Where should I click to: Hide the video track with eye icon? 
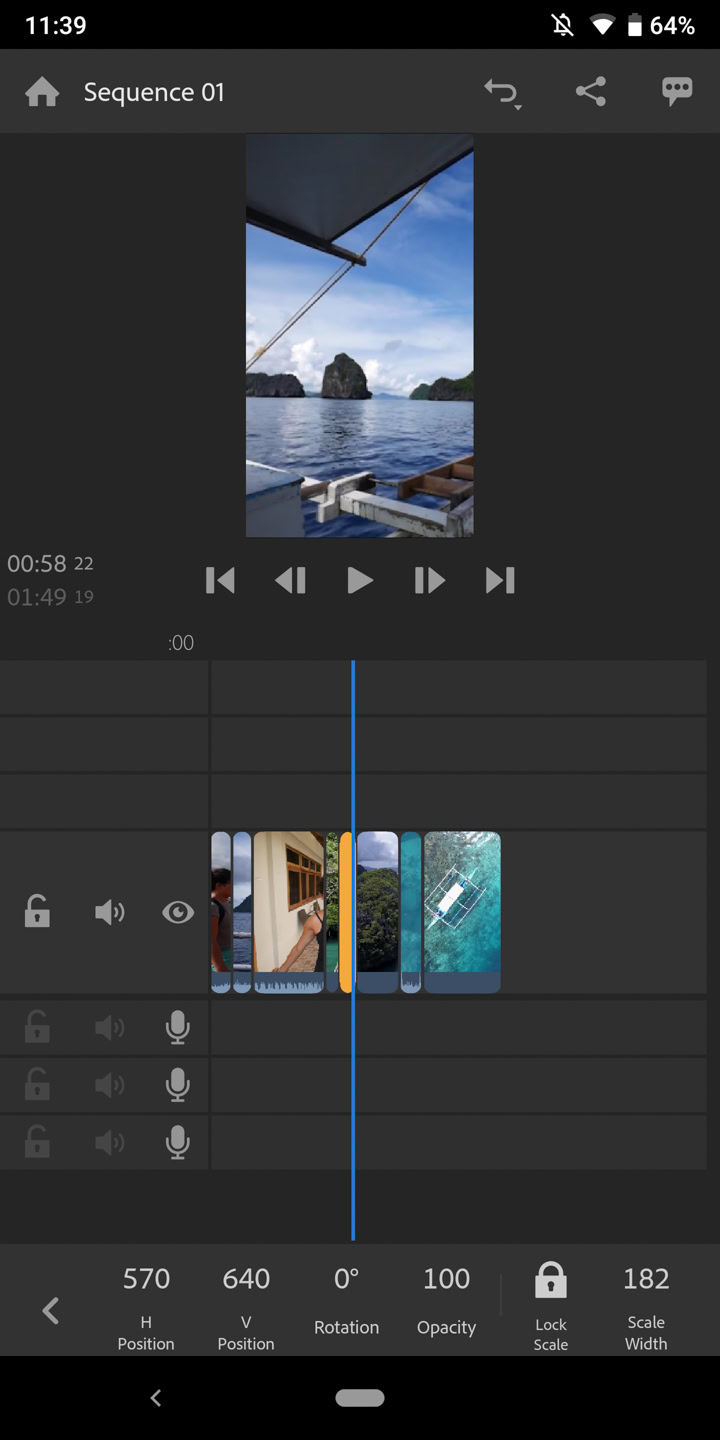pyautogui.click(x=178, y=912)
